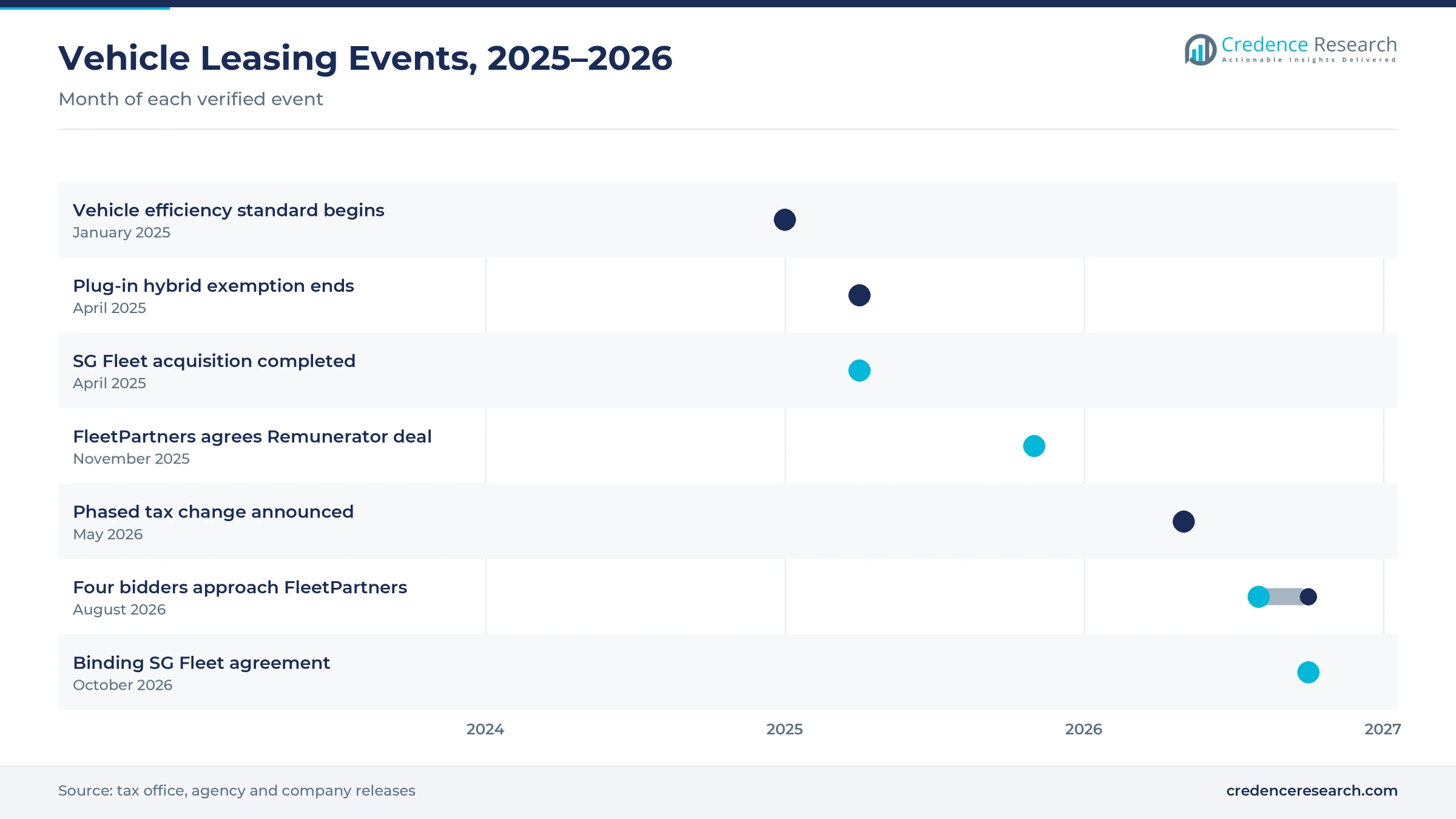Select the FleetPartners Remunerator deal November marker
The image size is (1456, 819).
[1034, 446]
